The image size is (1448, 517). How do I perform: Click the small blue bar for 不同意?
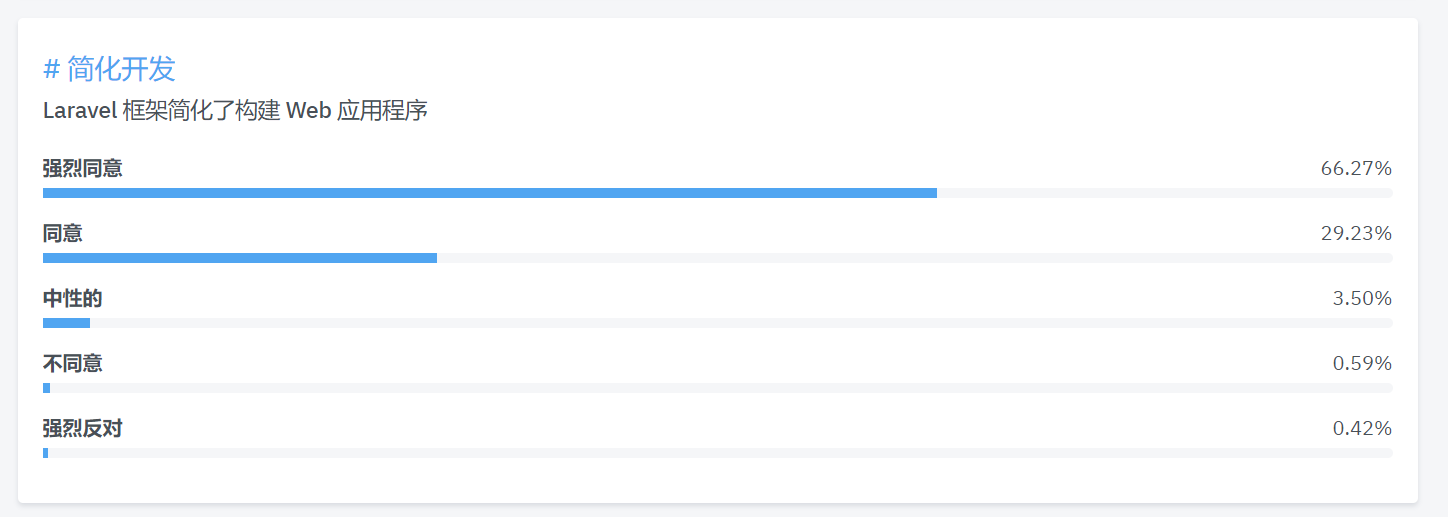[x=46, y=388]
